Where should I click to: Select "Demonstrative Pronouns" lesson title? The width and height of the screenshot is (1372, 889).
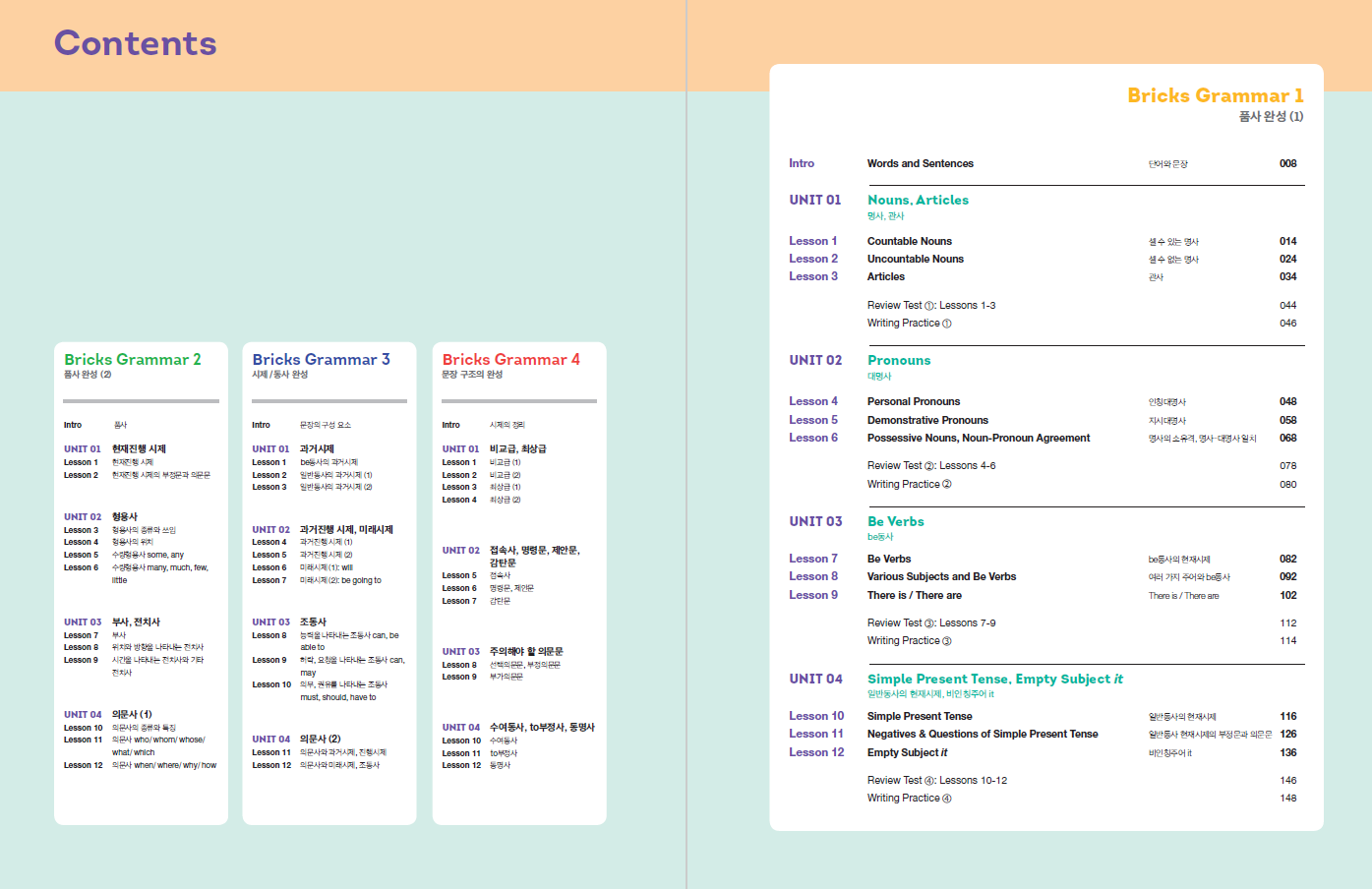(927, 420)
